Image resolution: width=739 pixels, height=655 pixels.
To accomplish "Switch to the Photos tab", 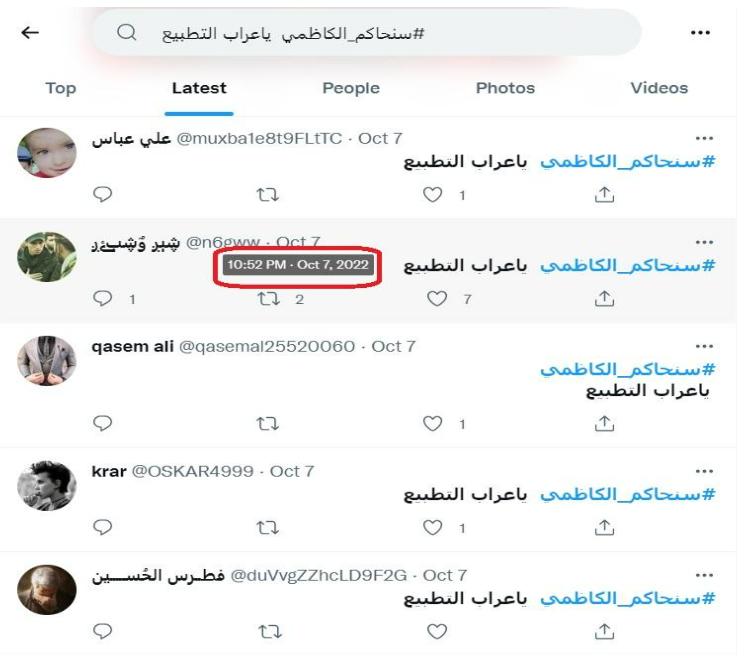I will tap(505, 88).
